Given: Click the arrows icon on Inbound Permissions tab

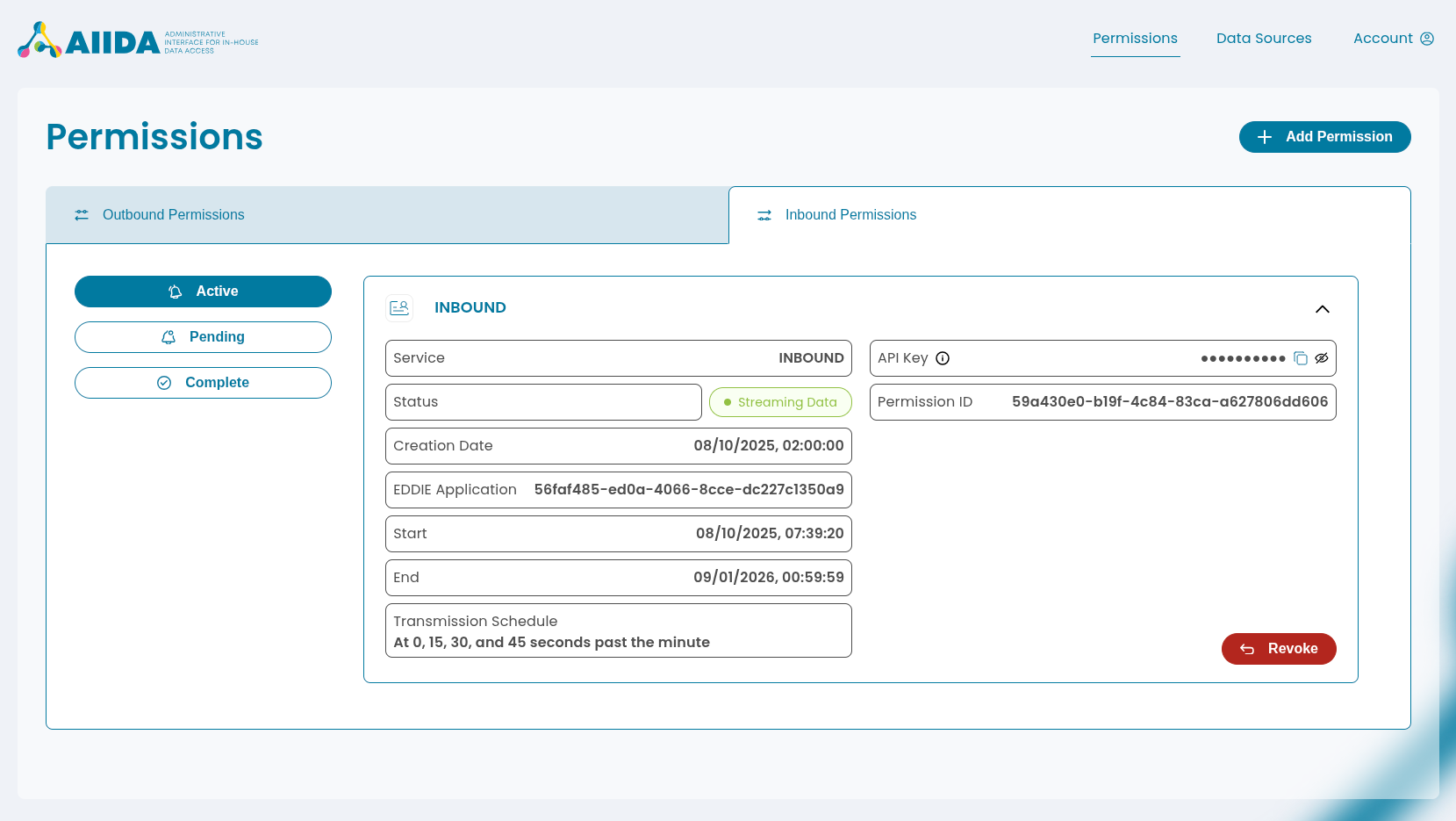Looking at the screenshot, I should coord(764,215).
